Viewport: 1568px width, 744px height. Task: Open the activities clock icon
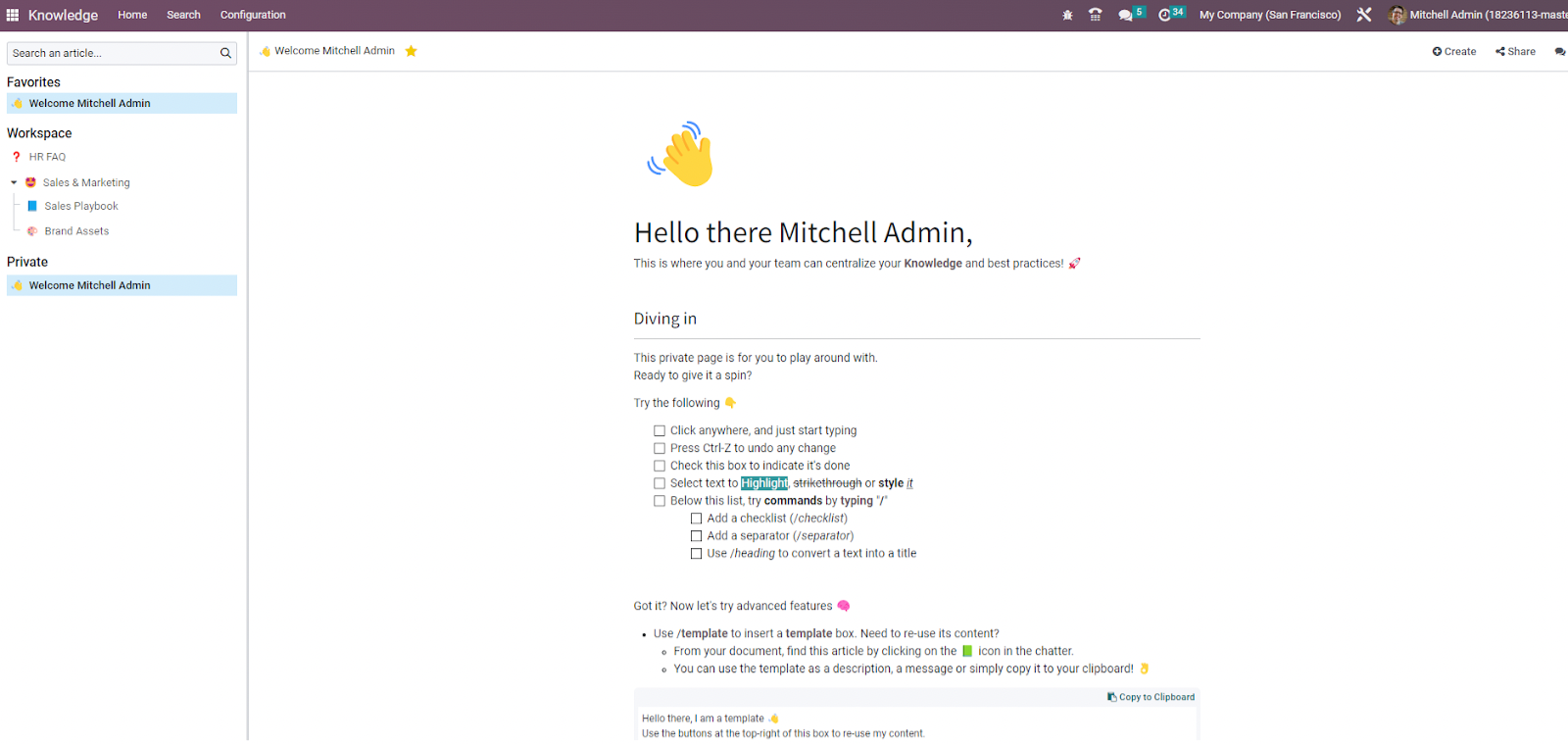coord(1165,15)
